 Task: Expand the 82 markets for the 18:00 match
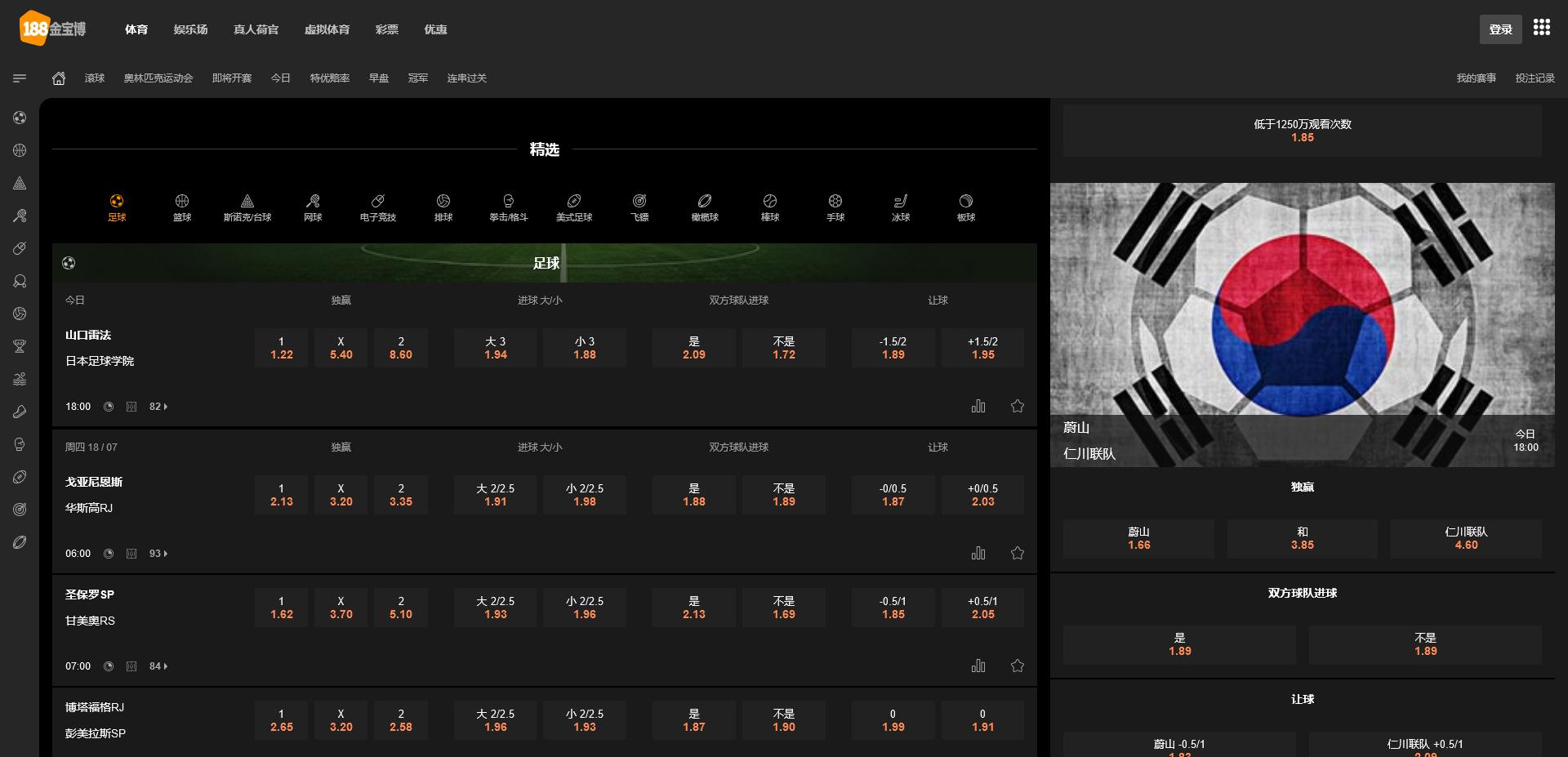tap(158, 407)
